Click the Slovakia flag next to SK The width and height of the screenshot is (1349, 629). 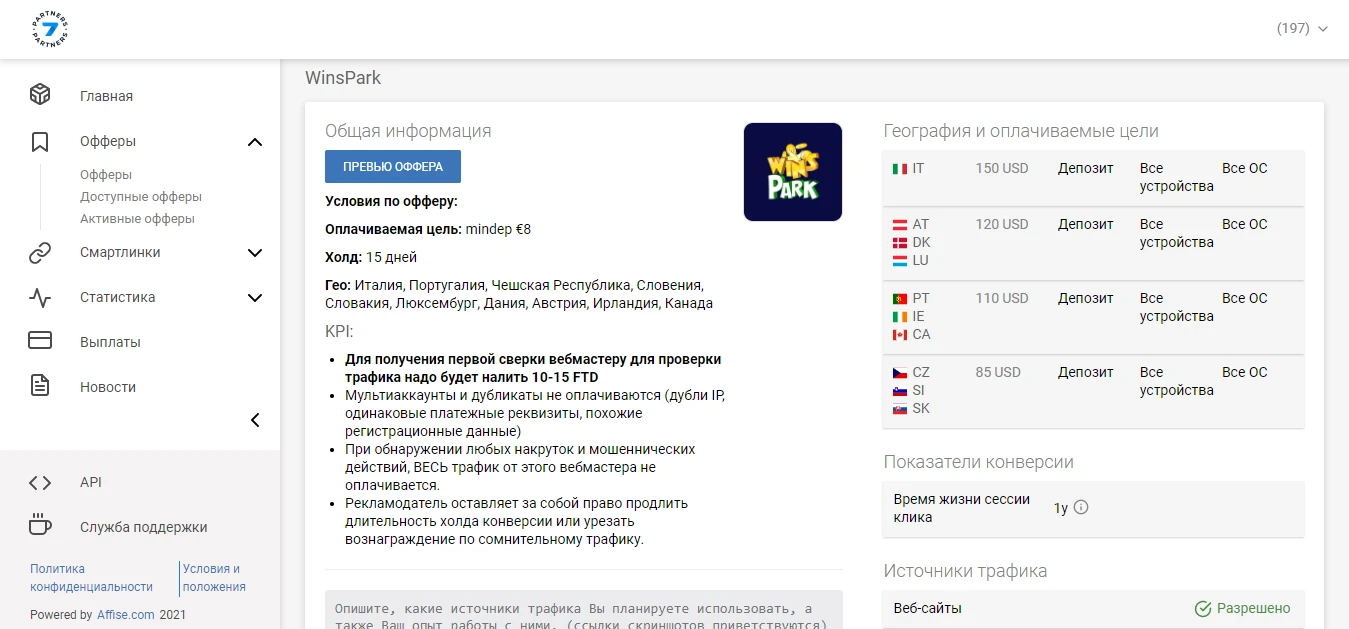pos(900,408)
